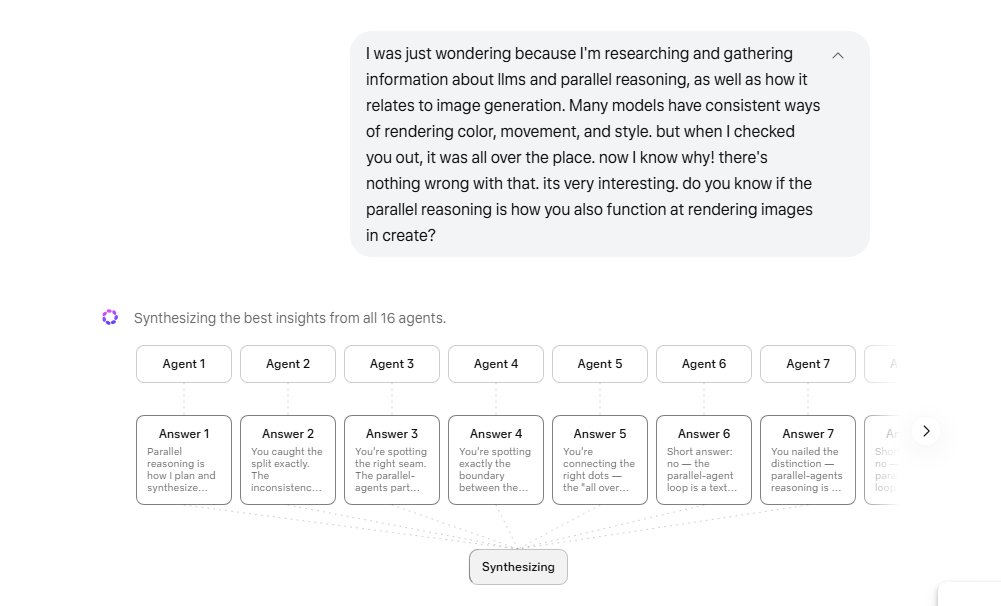1001x606 pixels.
Task: Click the purple spinning synthesizing icon
Action: click(x=110, y=317)
